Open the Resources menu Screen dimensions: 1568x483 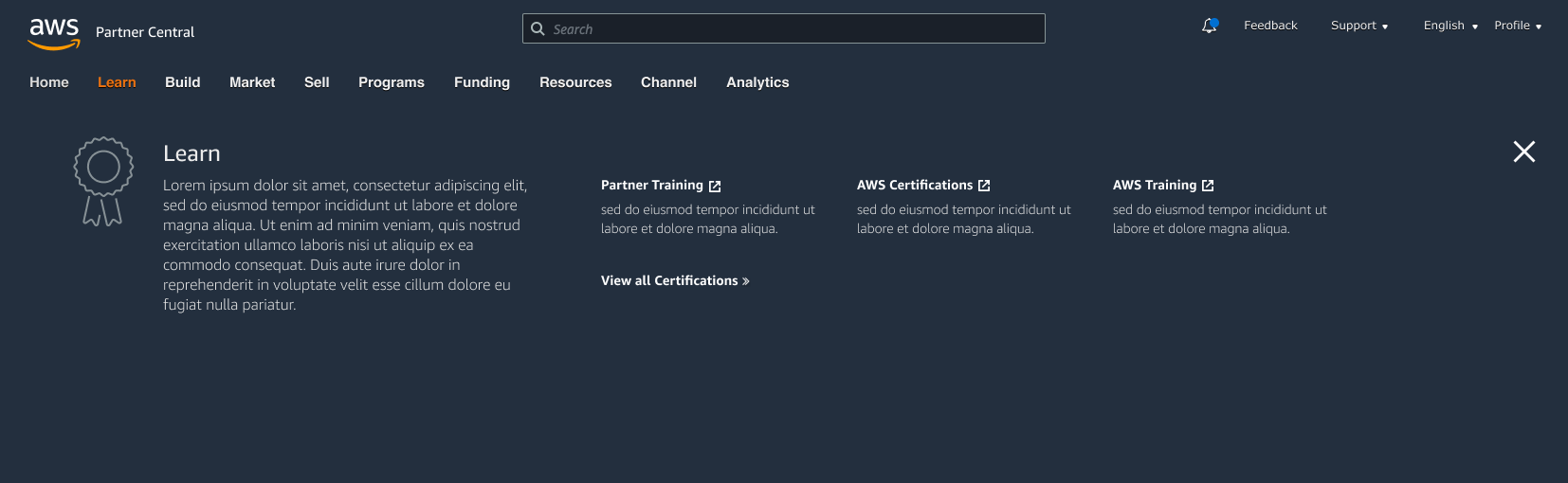[x=575, y=82]
